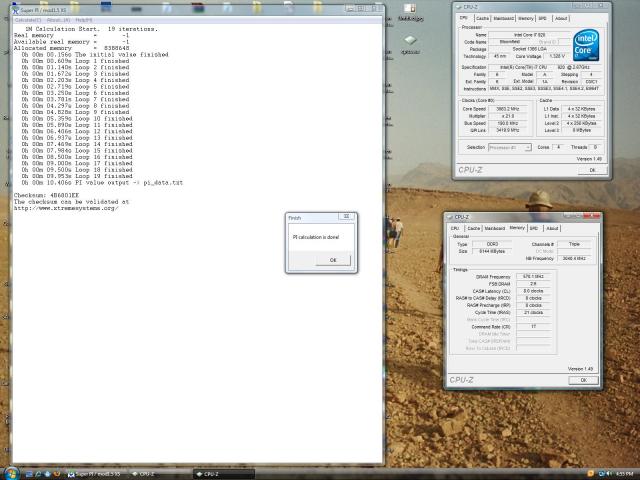
Task: Click OK in the bottom CPU-Z window
Action: click(584, 380)
